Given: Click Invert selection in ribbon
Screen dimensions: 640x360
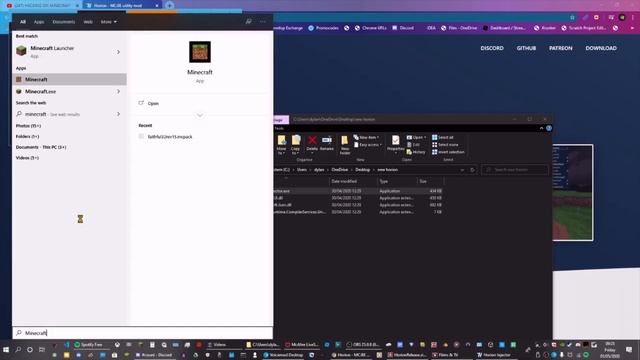Looking at the screenshot, I should [x=448, y=152].
